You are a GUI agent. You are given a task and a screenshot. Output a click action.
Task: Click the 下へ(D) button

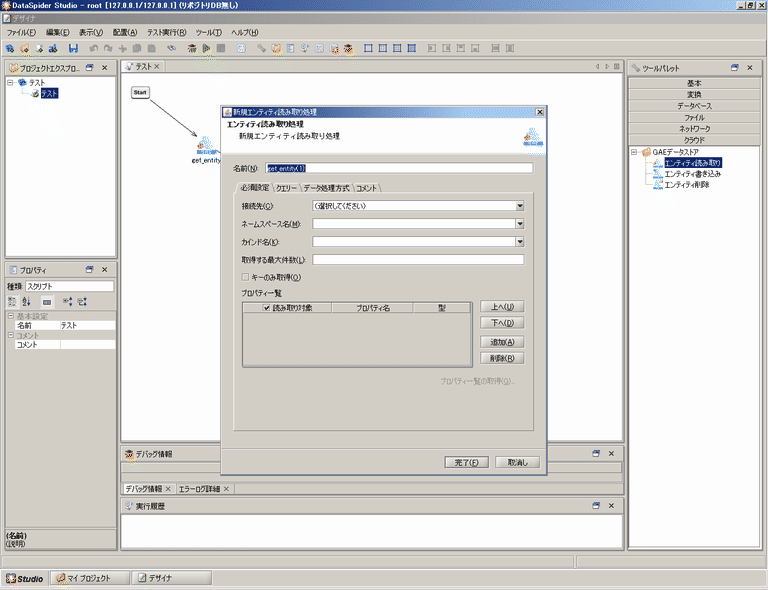502,323
